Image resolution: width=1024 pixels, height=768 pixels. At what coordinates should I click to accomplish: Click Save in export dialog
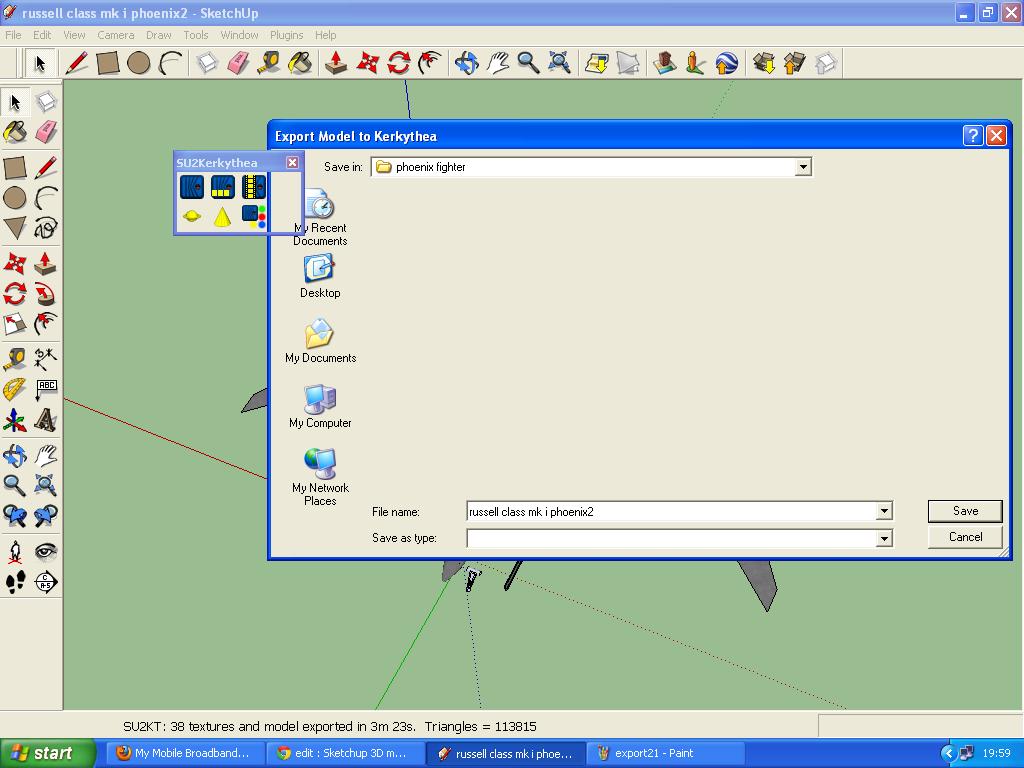pyautogui.click(x=965, y=511)
